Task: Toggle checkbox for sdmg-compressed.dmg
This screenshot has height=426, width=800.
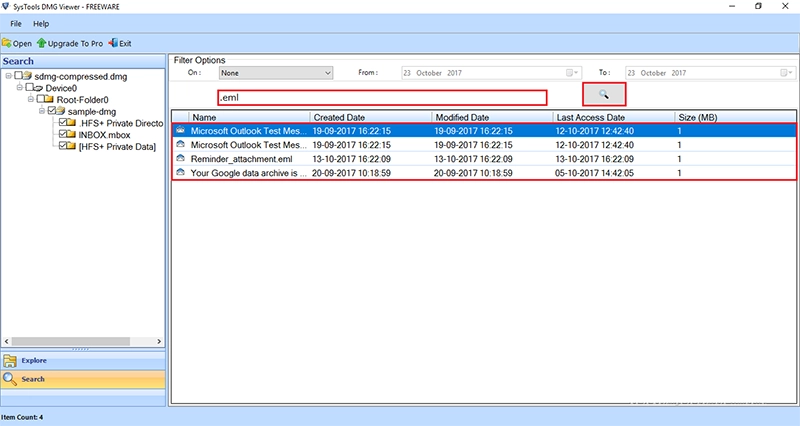Action: point(18,76)
